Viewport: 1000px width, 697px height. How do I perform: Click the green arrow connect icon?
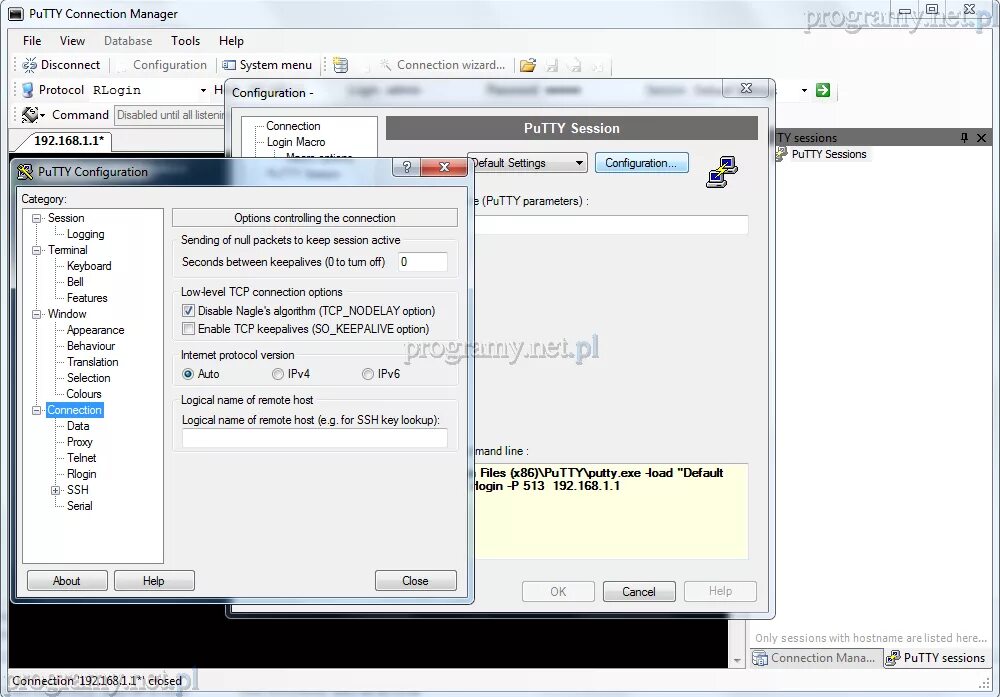pyautogui.click(x=822, y=90)
